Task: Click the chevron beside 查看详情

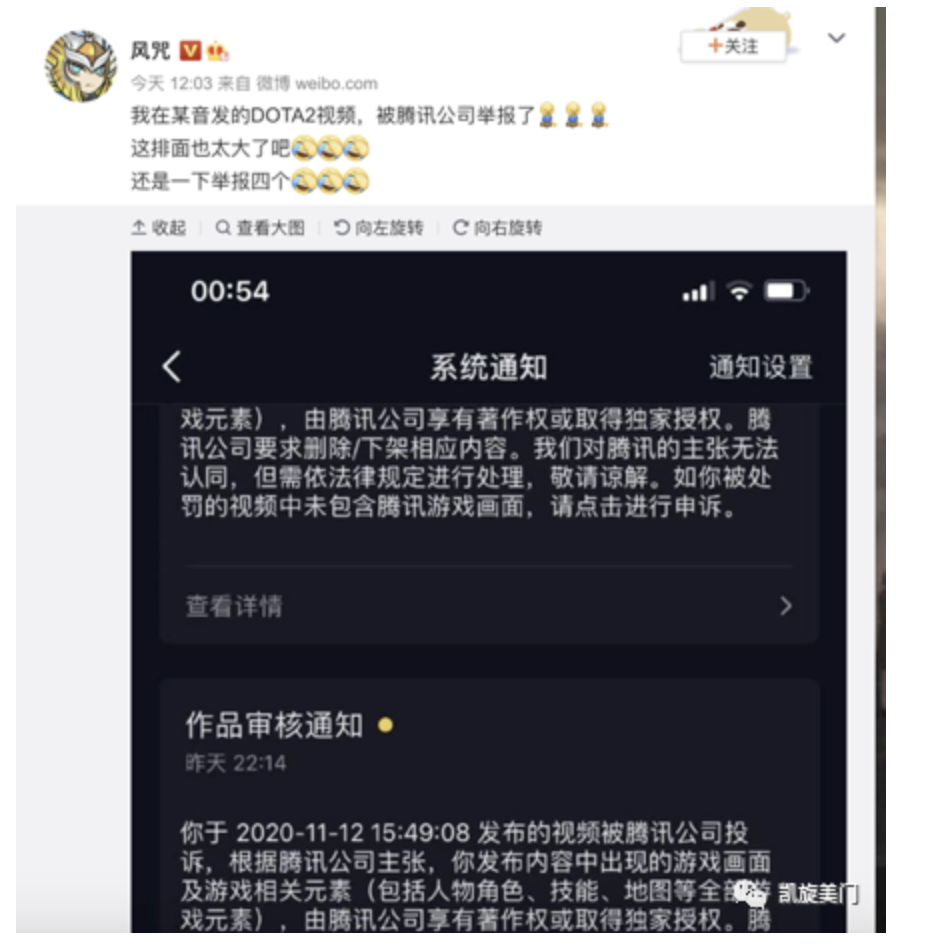Action: pyautogui.click(x=786, y=605)
